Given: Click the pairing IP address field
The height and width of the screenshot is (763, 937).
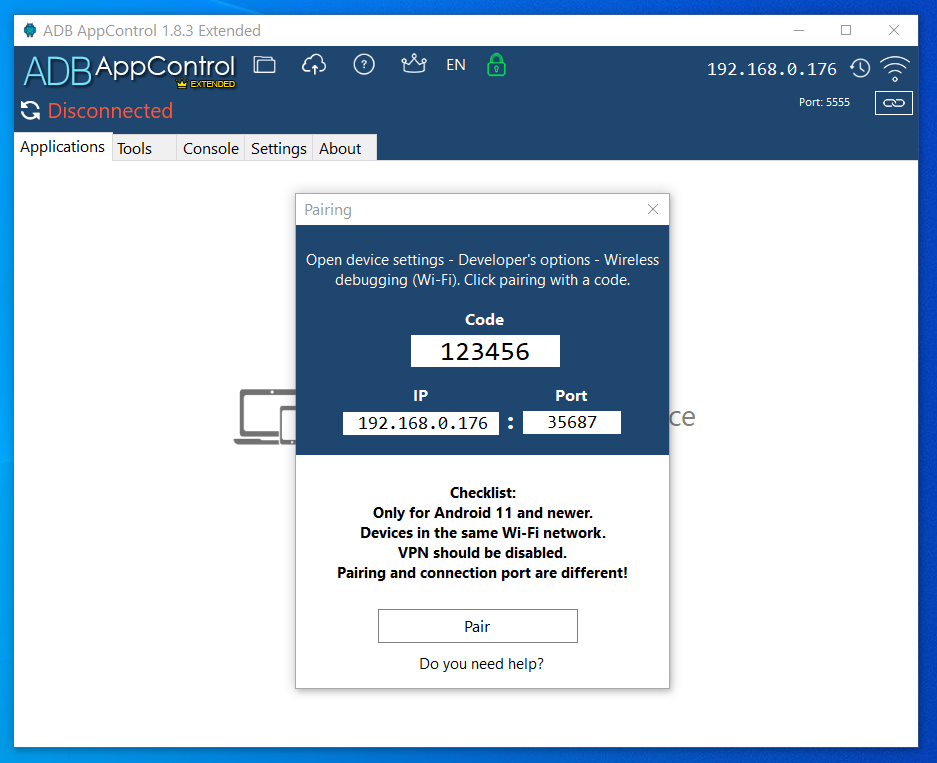Looking at the screenshot, I should pyautogui.click(x=421, y=423).
